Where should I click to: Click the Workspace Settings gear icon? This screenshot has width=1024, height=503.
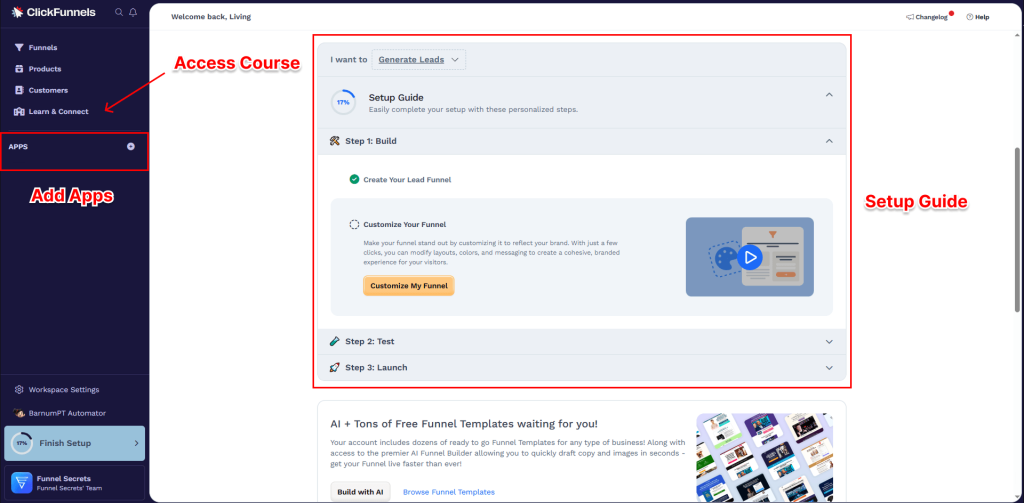[19, 389]
